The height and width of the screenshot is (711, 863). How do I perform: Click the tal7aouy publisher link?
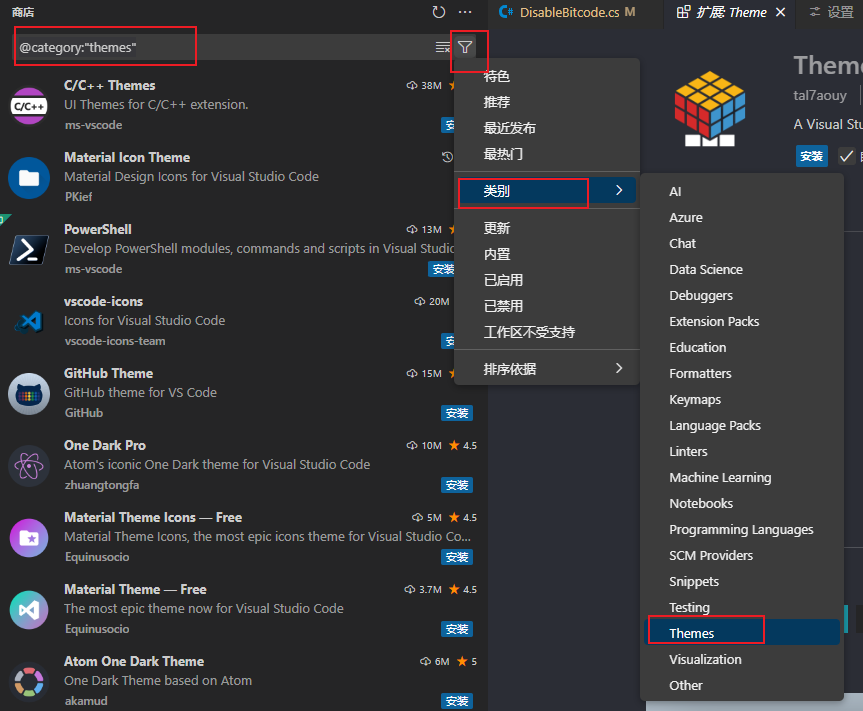pyautogui.click(x=820, y=95)
